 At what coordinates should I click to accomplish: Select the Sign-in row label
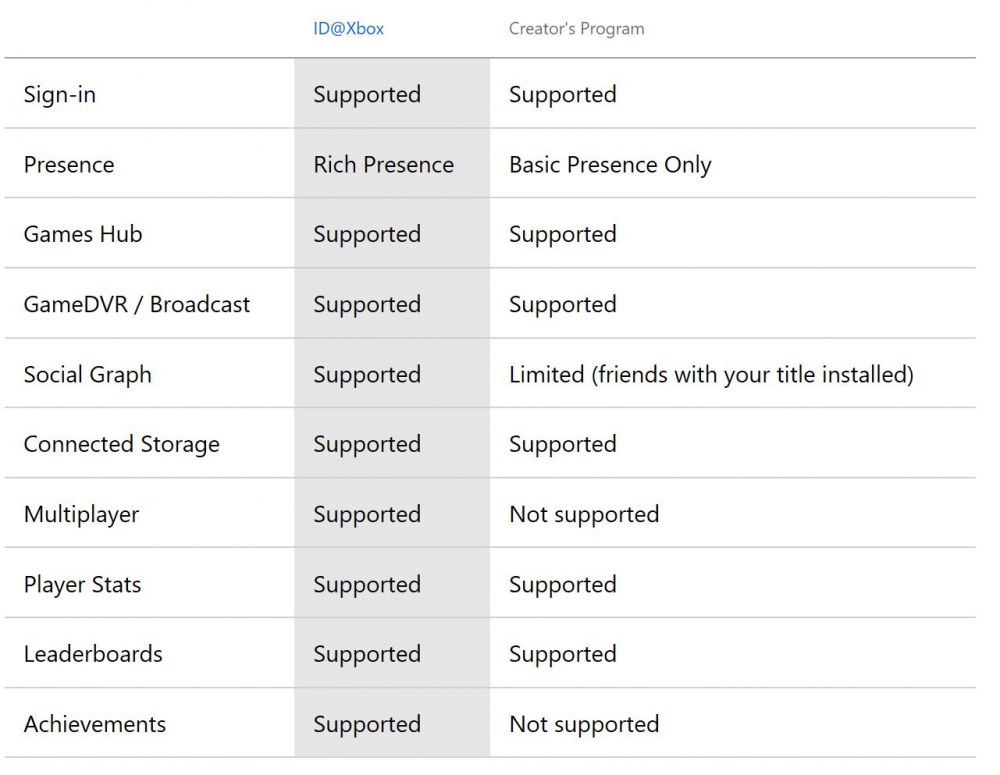pyautogui.click(x=60, y=94)
